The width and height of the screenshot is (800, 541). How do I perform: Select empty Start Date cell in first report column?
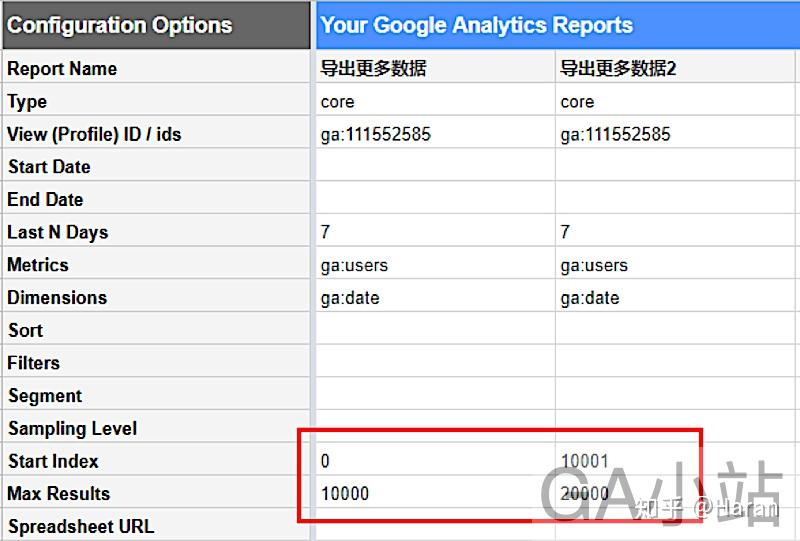tap(434, 167)
